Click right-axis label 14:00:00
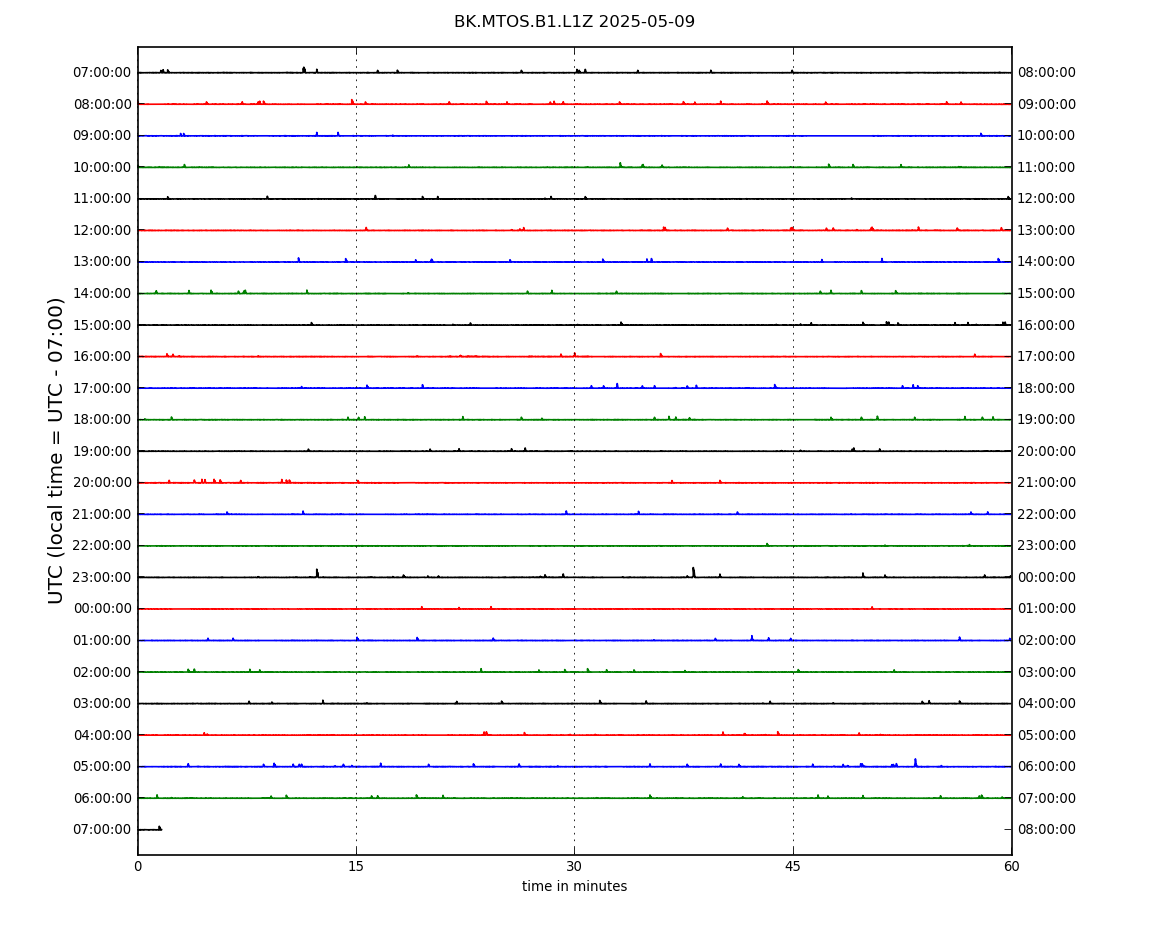Viewport: 1150px width, 950px height. tap(1047, 262)
